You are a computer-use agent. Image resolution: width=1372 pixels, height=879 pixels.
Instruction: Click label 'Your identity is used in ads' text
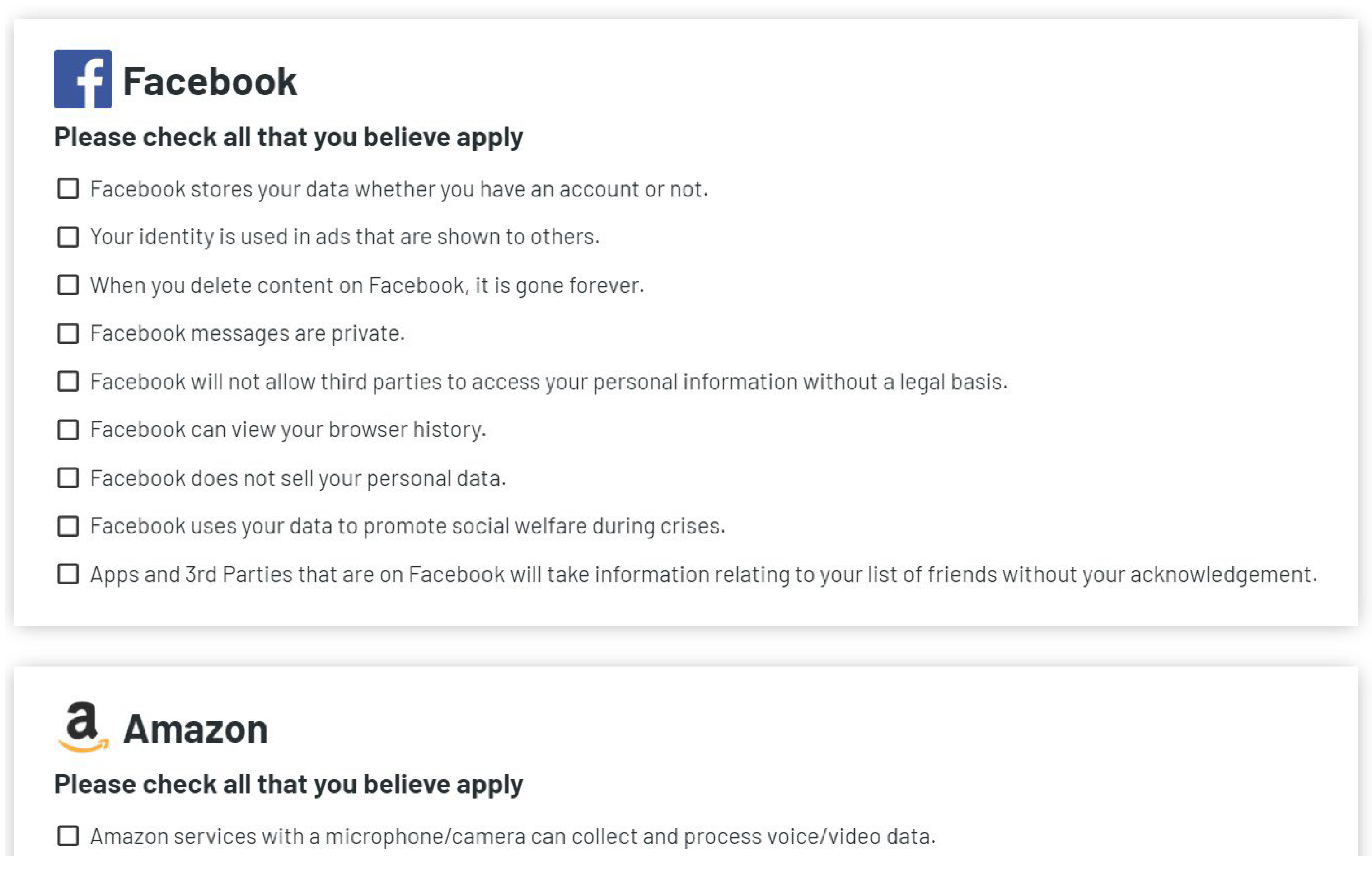(x=345, y=236)
